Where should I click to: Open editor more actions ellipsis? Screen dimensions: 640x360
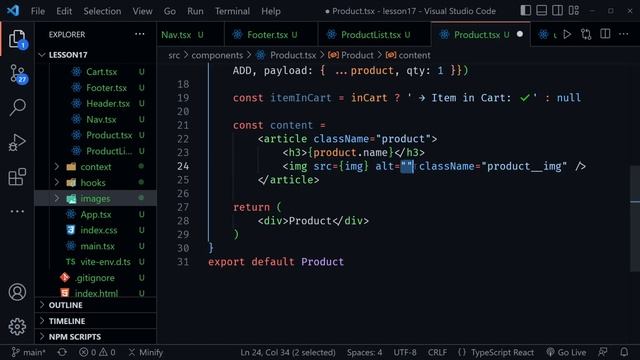624,34
